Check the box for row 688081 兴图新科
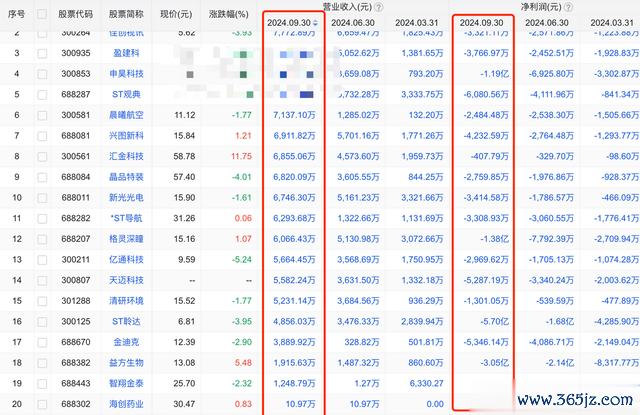Viewport: 640px width, 415px height. [42, 136]
